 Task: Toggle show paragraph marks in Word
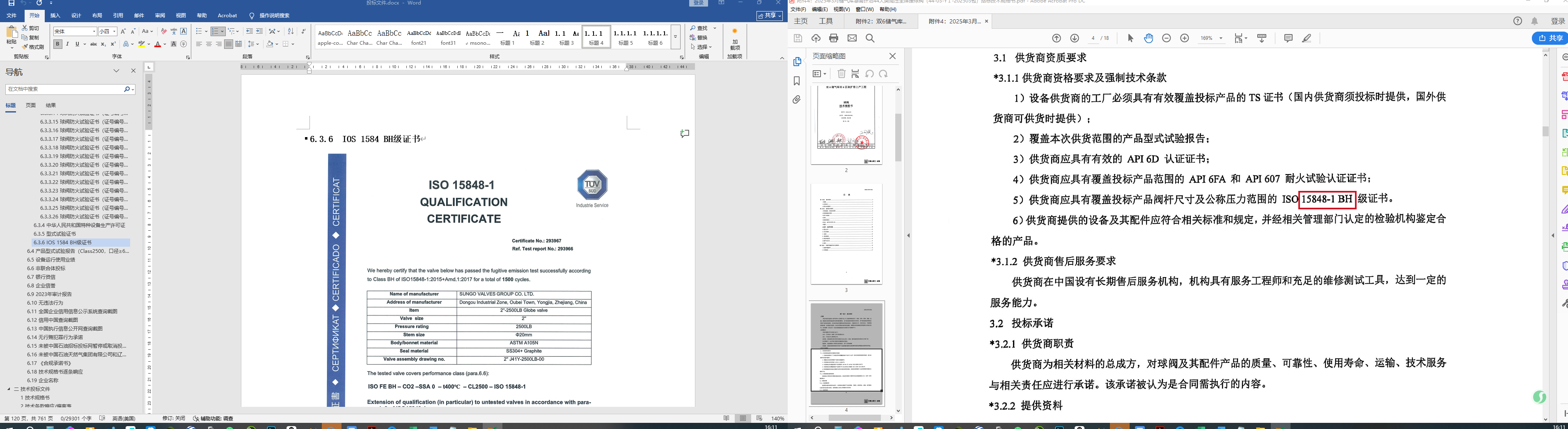[x=303, y=31]
